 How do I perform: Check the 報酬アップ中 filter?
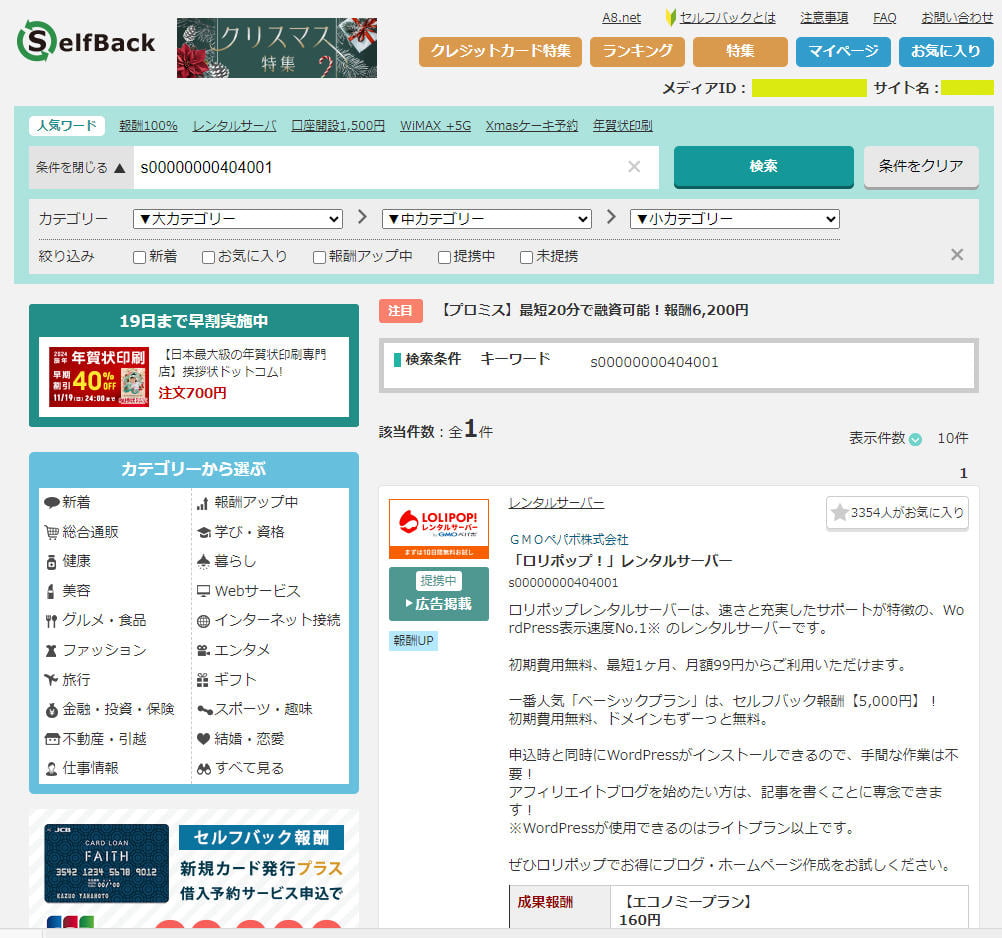[320, 257]
